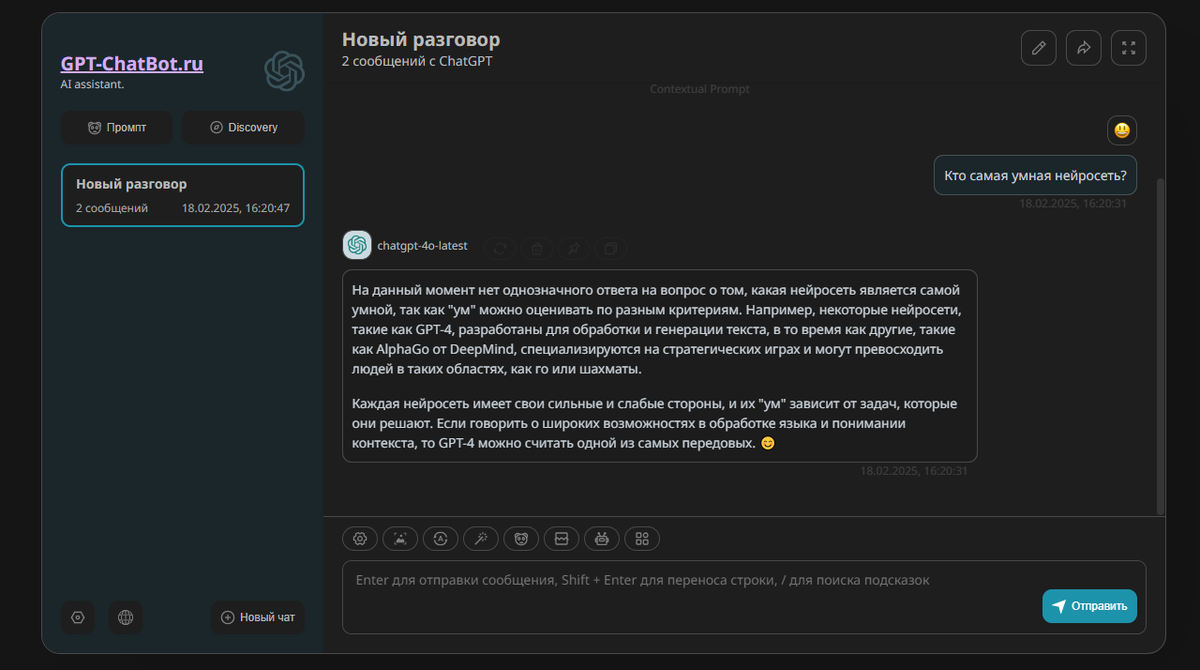
Task: Click the Discovery button
Action: pos(243,127)
